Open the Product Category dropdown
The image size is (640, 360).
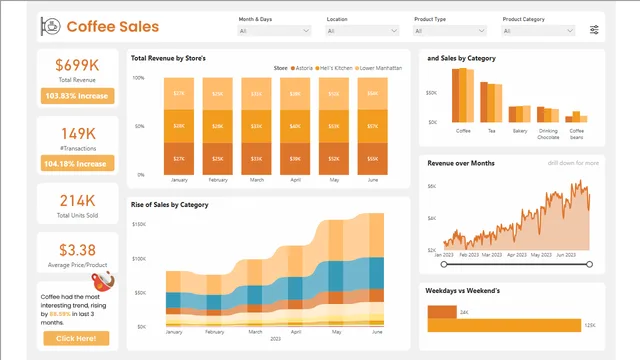coord(538,31)
